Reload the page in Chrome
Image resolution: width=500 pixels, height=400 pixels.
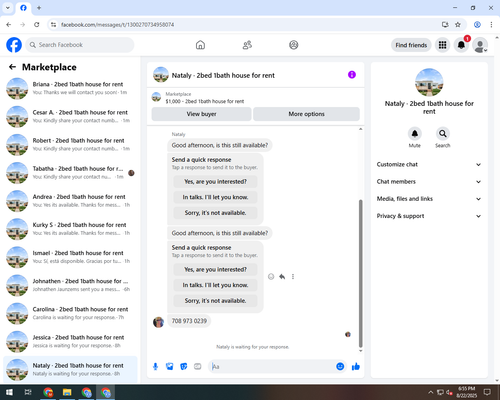[x=37, y=25]
